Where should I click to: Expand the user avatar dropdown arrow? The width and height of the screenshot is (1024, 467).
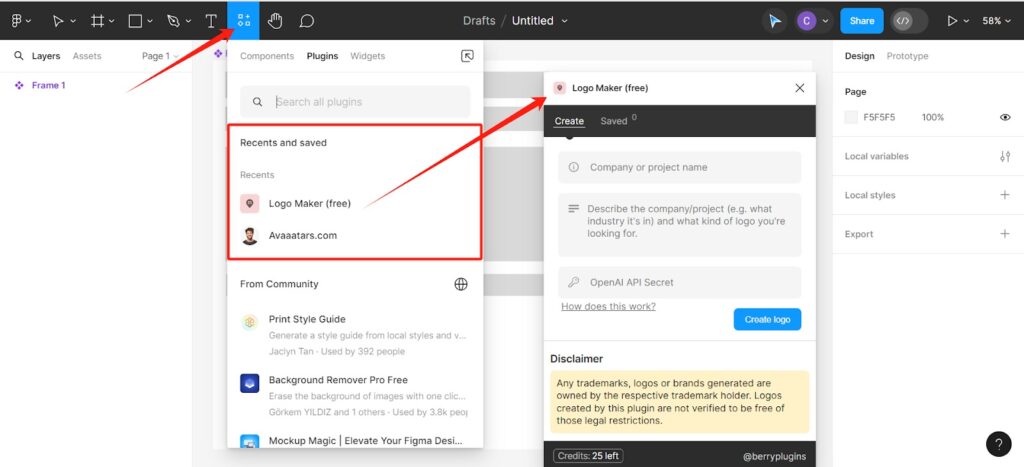coord(825,21)
